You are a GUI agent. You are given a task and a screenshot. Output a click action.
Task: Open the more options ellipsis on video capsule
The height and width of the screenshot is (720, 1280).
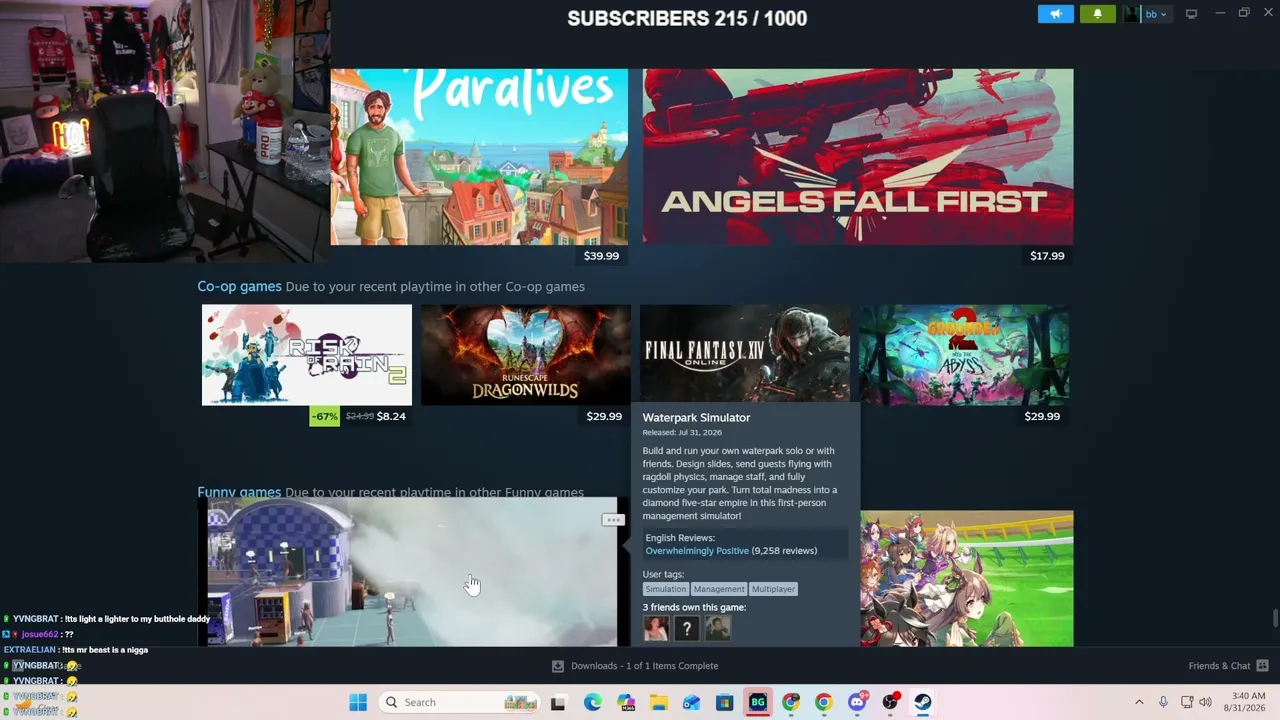[x=613, y=520]
